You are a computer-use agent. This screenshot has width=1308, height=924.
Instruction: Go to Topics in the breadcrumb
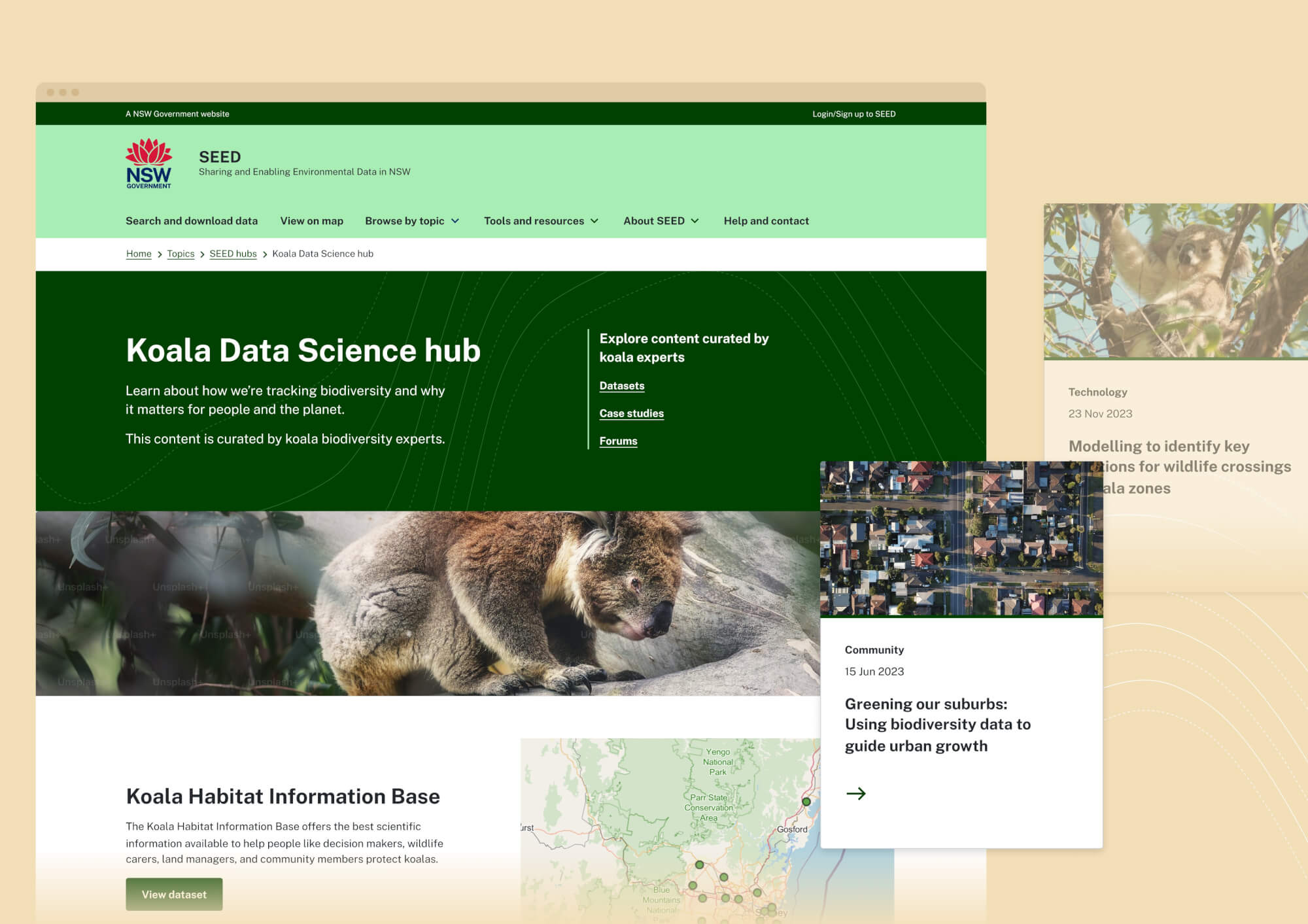click(181, 254)
